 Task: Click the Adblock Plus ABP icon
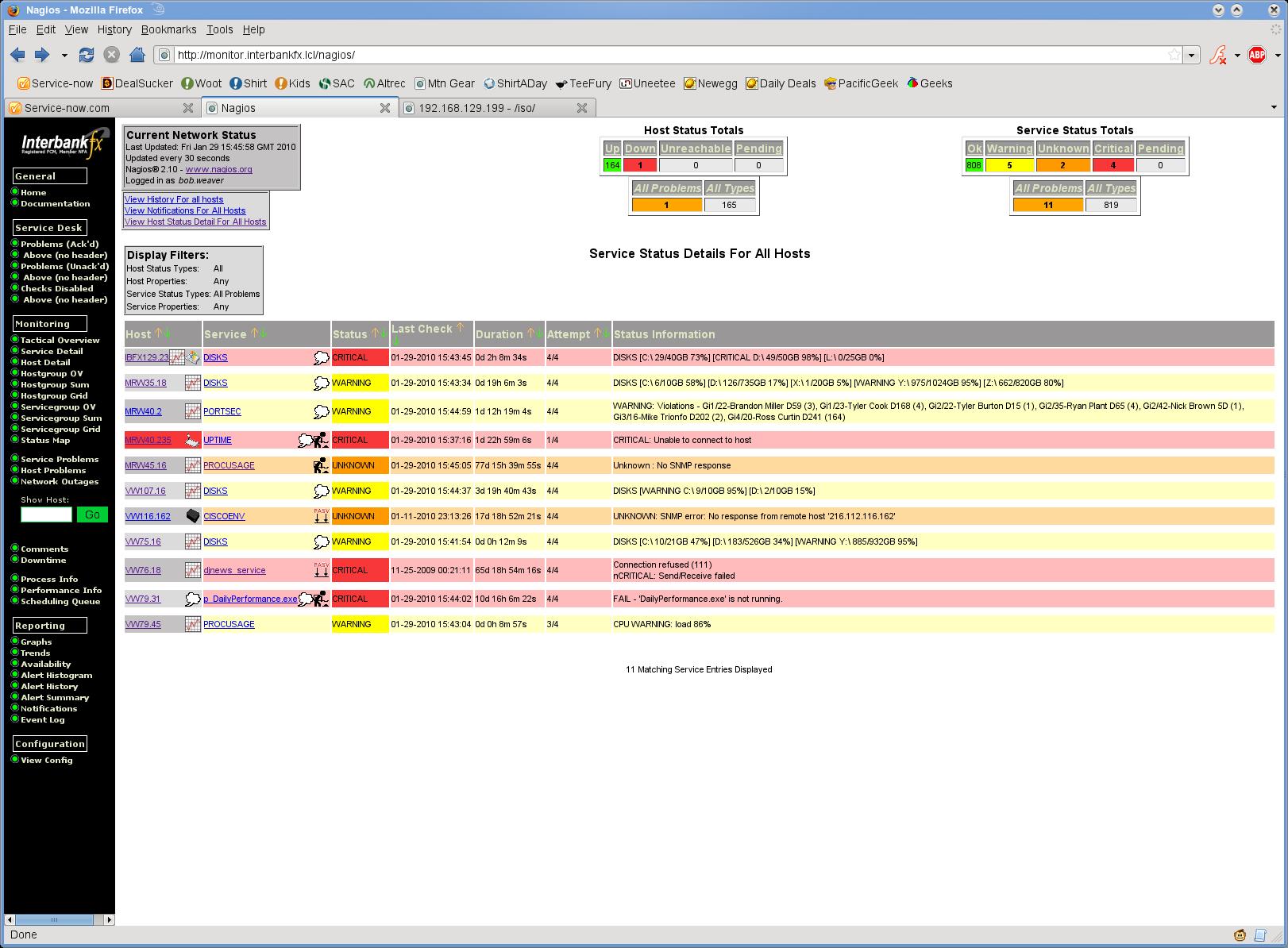pos(1256,55)
